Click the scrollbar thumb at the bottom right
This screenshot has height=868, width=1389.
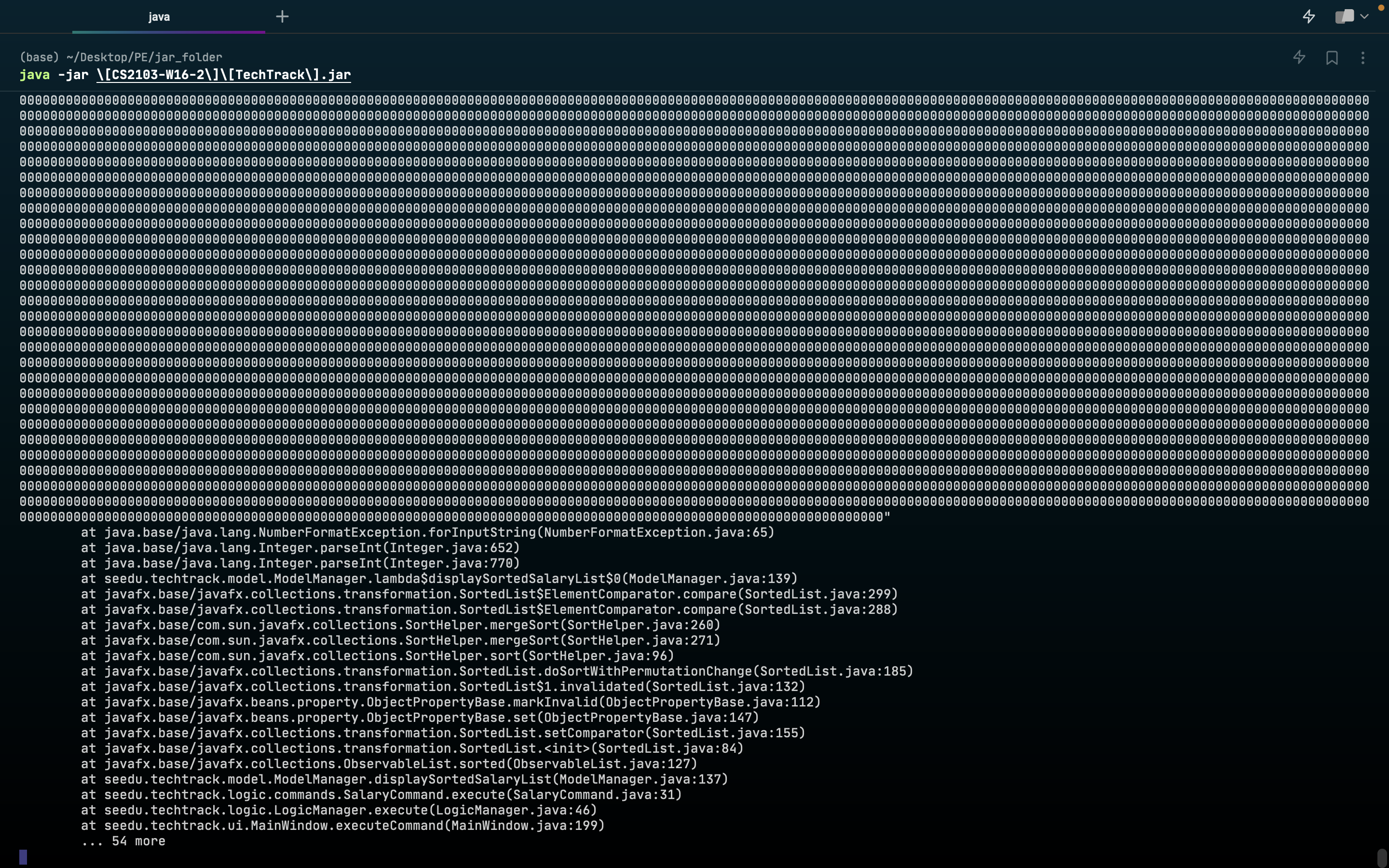click(x=1382, y=858)
